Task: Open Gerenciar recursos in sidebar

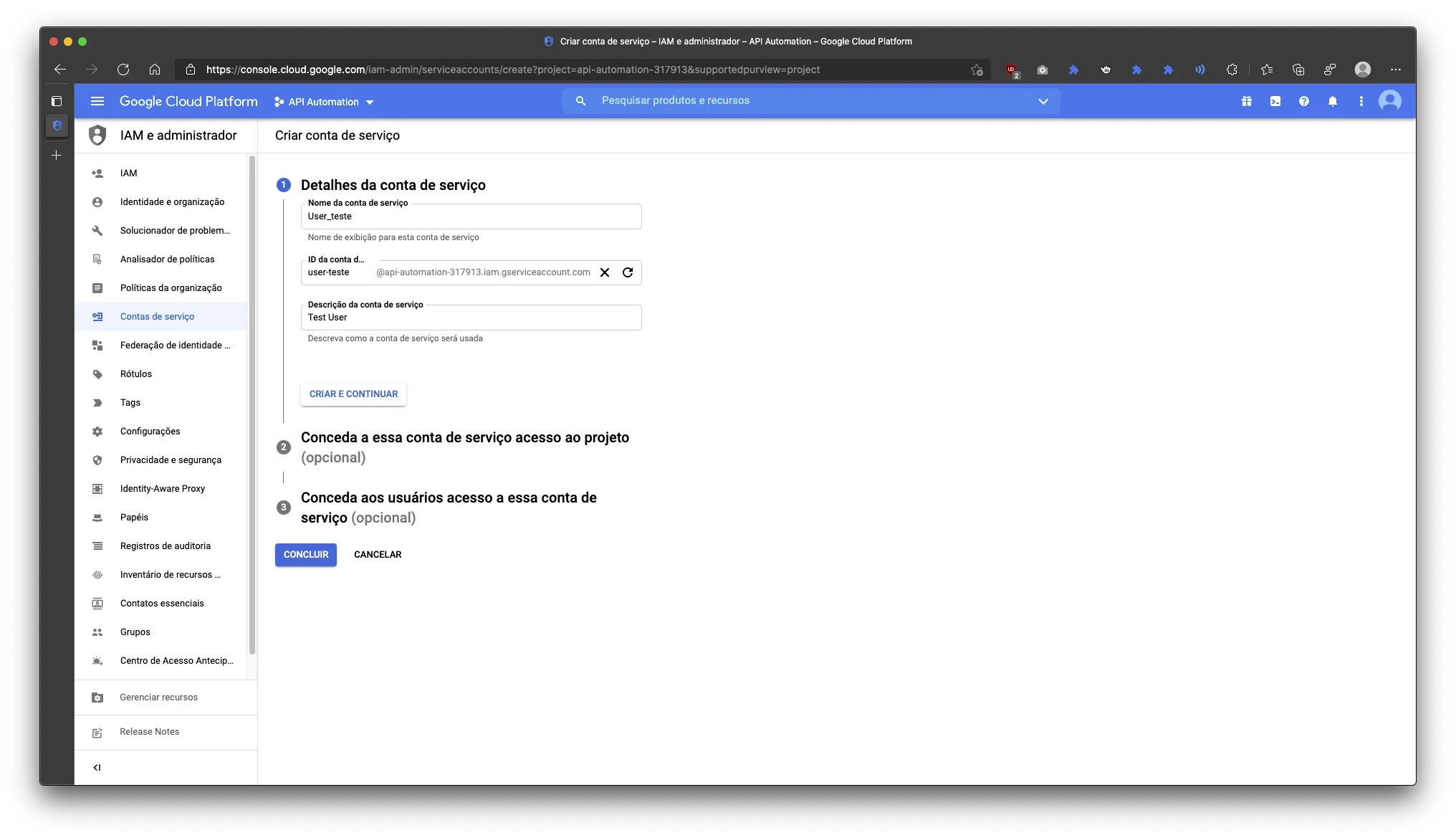Action: (166, 697)
